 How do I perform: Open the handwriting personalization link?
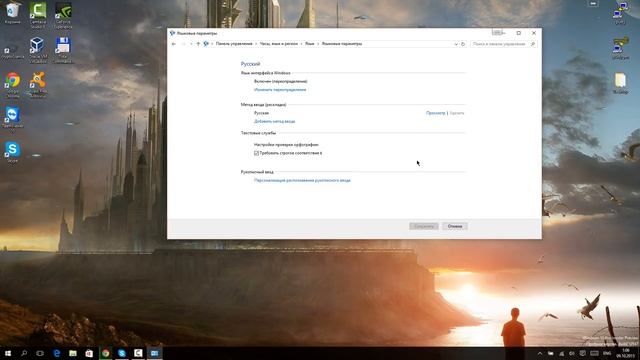coord(302,180)
